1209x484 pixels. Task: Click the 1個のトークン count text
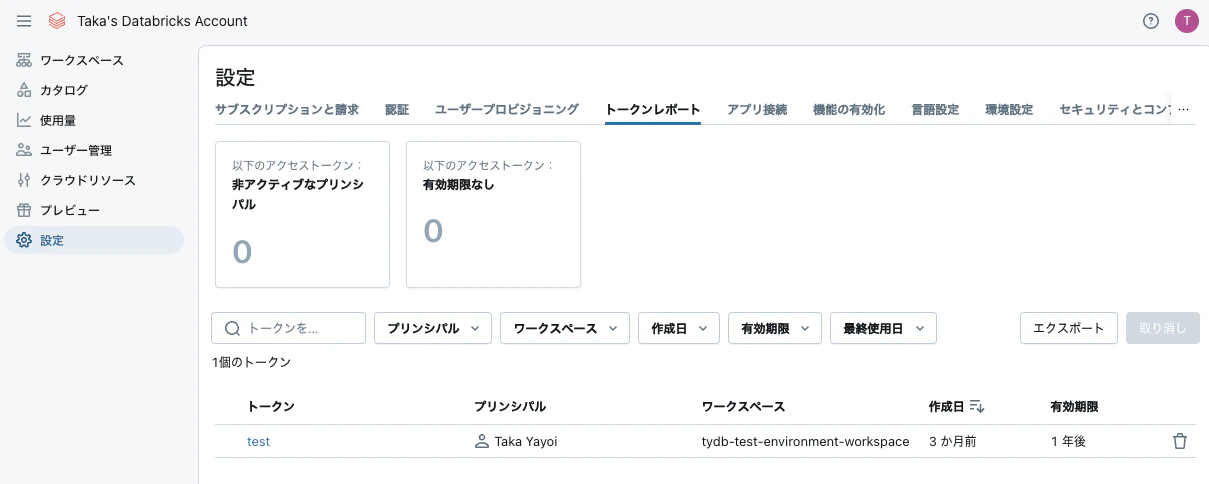pos(251,362)
